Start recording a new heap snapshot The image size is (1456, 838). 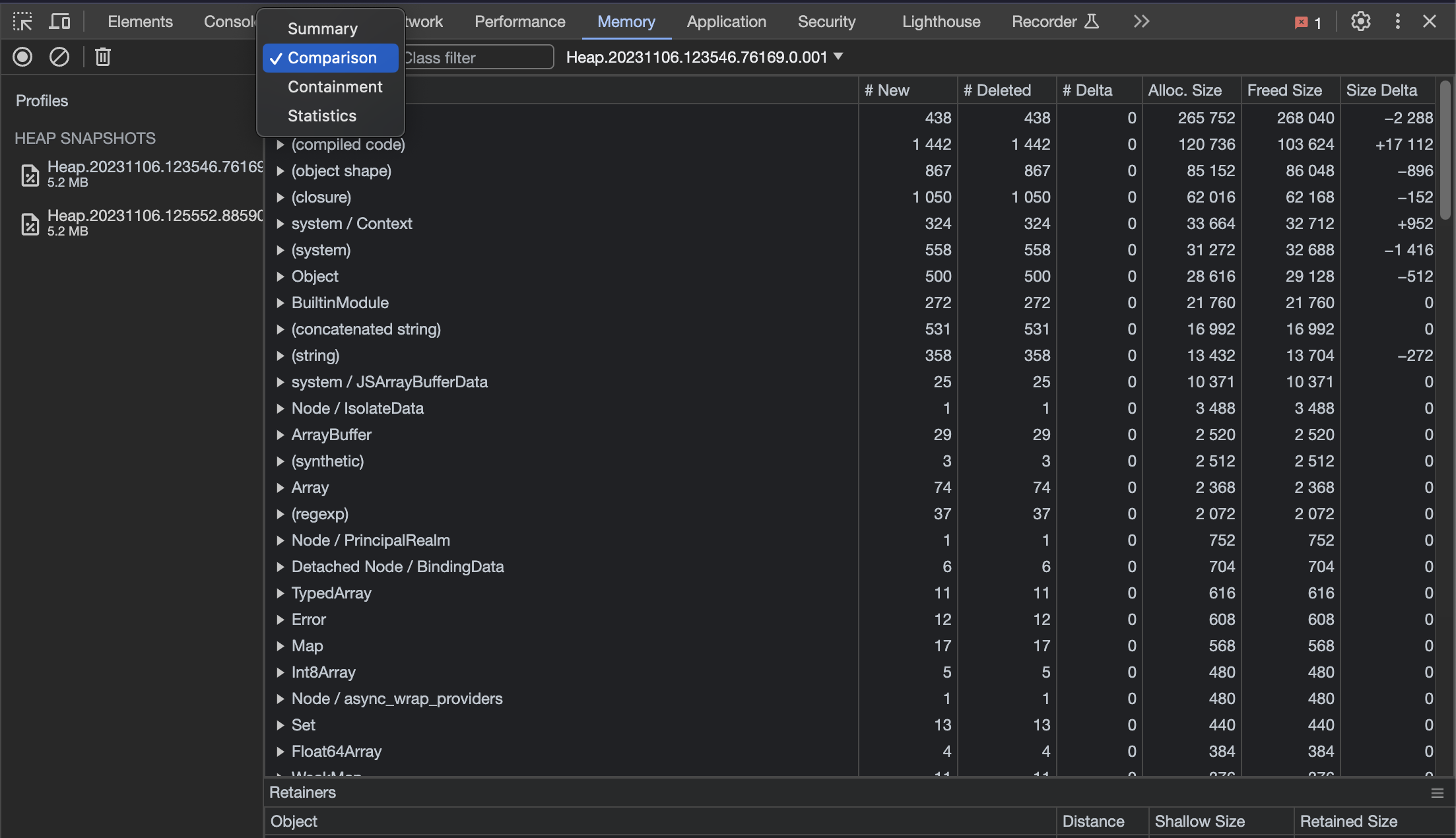click(x=22, y=57)
